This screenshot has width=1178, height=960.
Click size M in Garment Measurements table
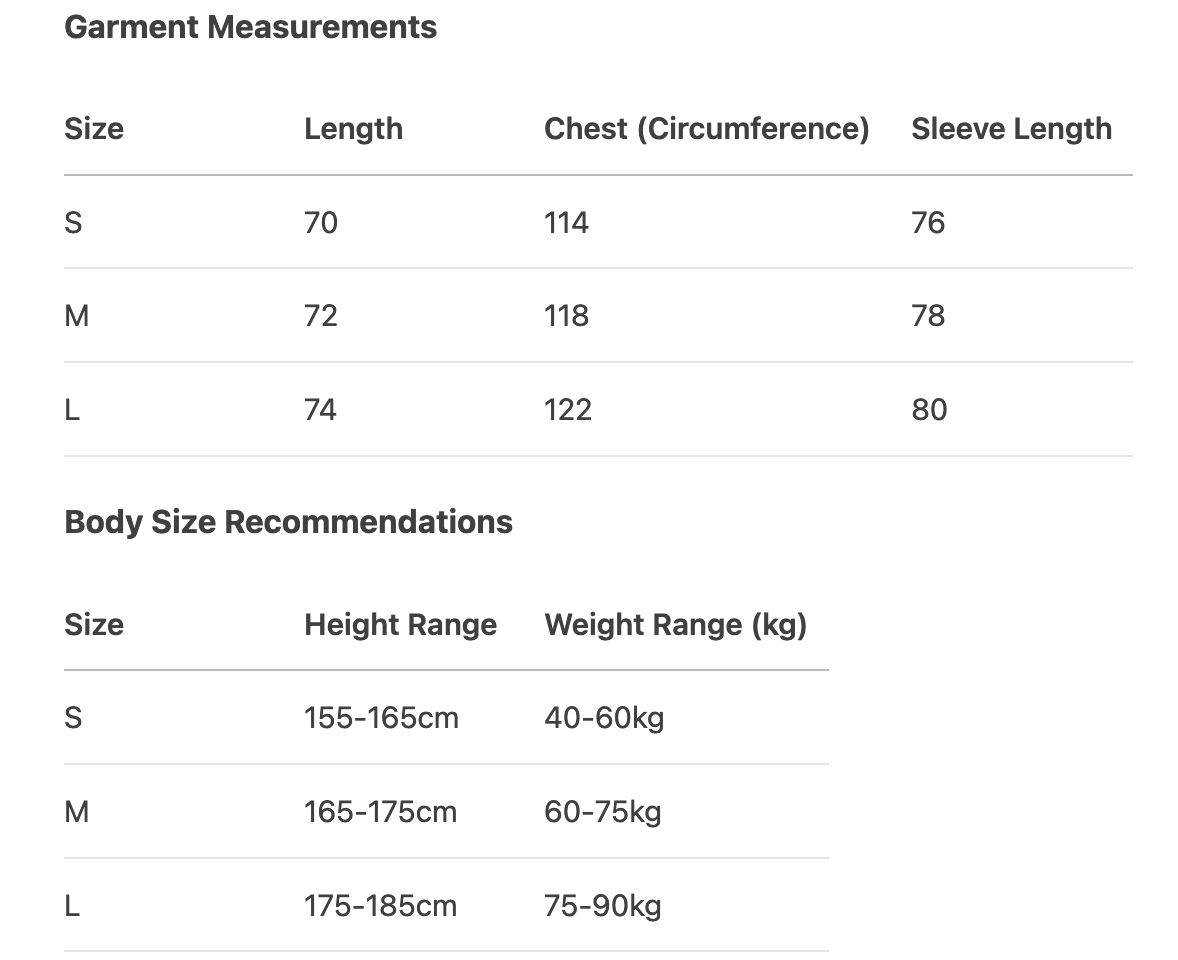pyautogui.click(x=77, y=316)
